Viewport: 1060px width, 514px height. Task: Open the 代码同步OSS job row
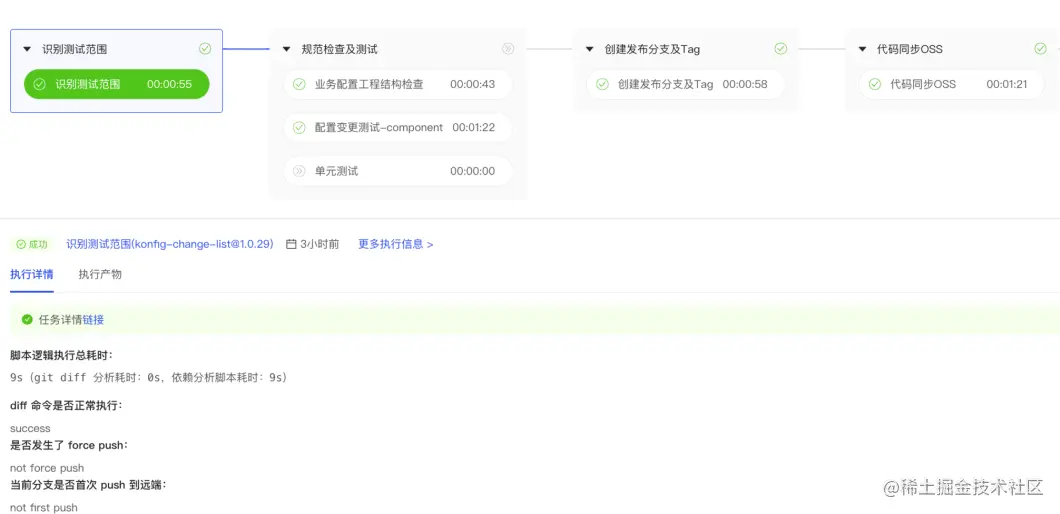(951, 85)
